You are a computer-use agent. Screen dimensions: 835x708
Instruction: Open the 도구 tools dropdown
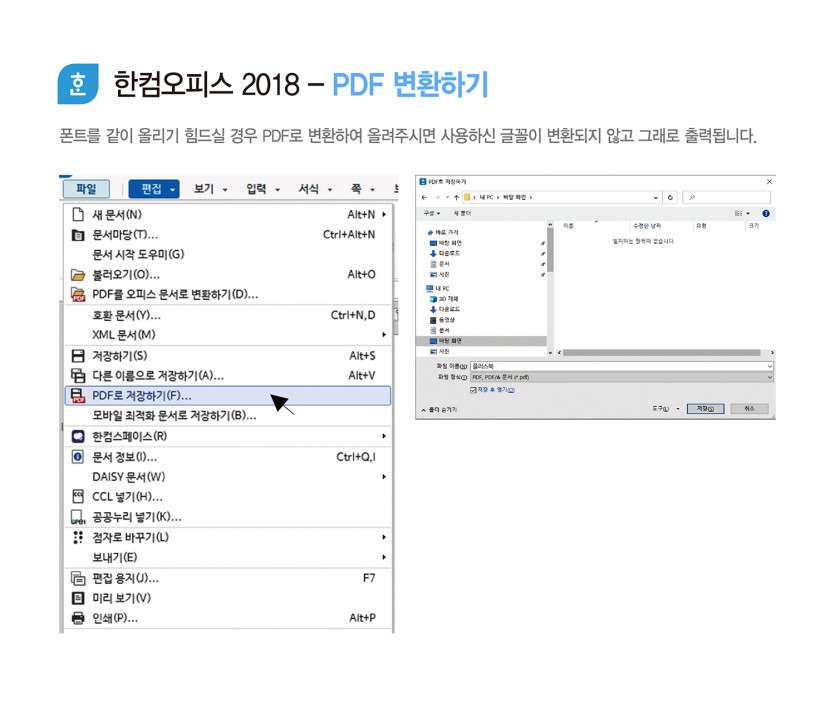666,408
